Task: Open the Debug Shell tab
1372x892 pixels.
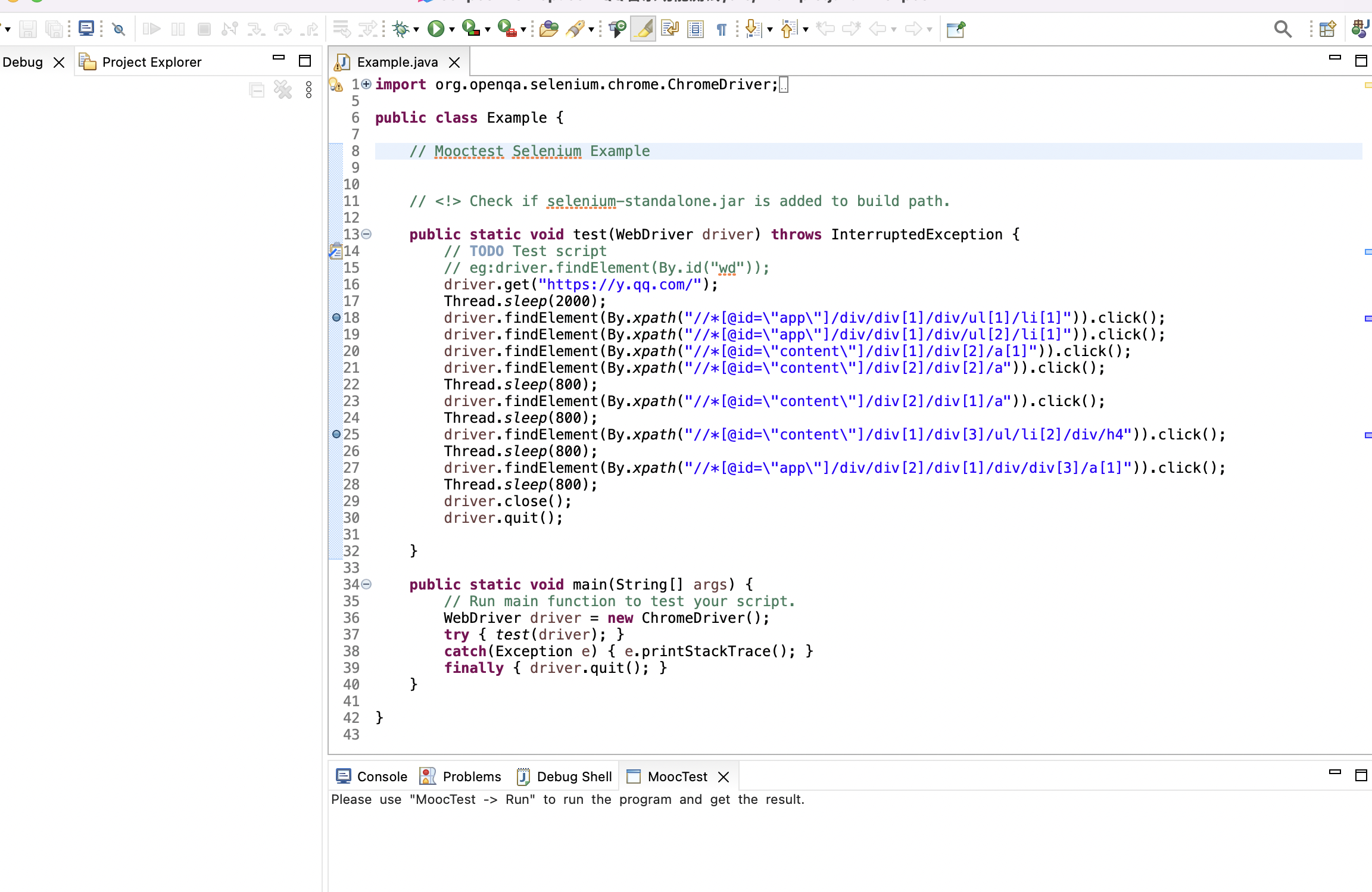Action: 564,776
